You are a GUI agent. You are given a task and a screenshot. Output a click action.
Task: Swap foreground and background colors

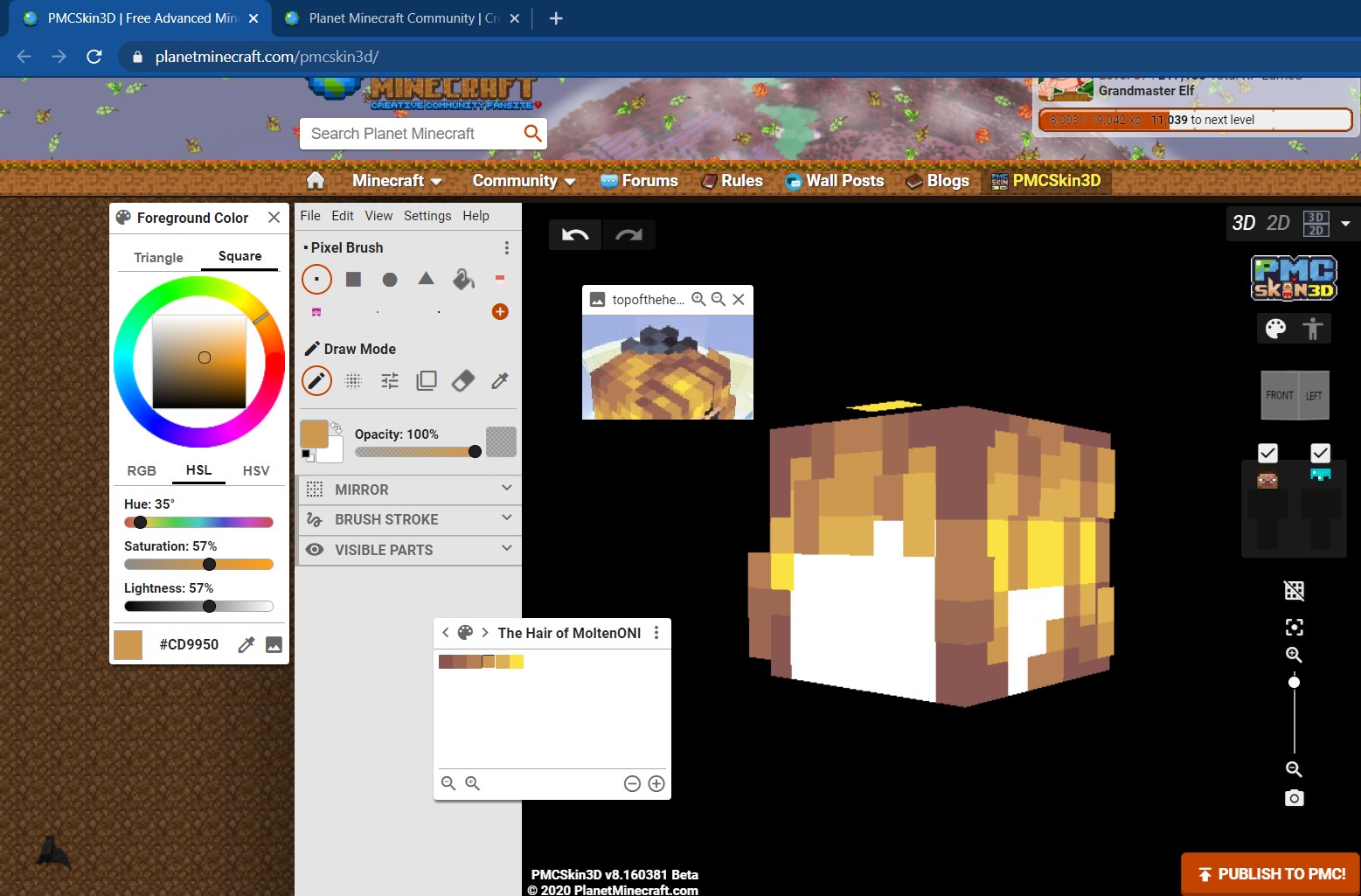point(336,427)
